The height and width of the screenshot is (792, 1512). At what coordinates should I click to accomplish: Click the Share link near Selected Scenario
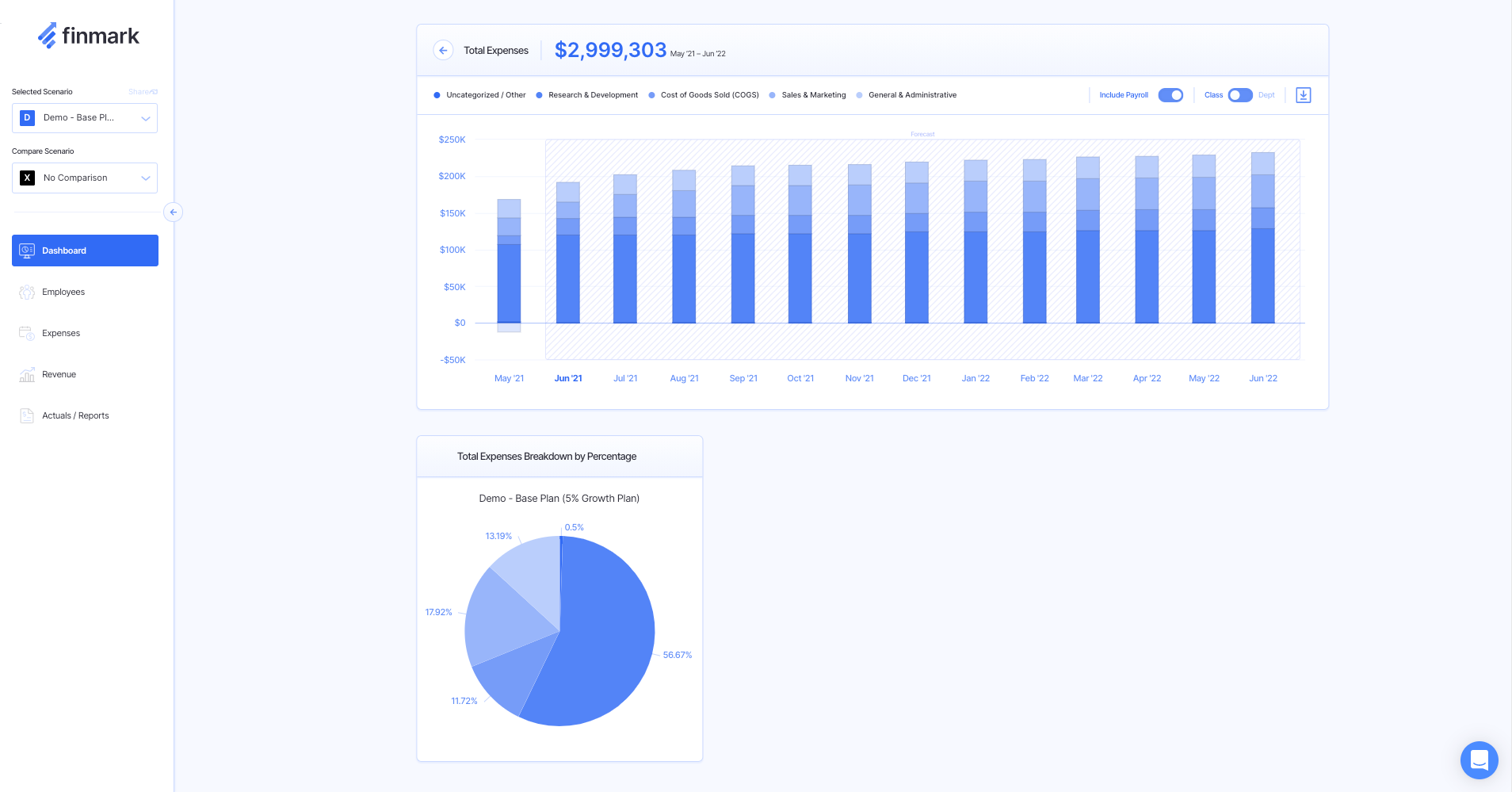point(143,92)
